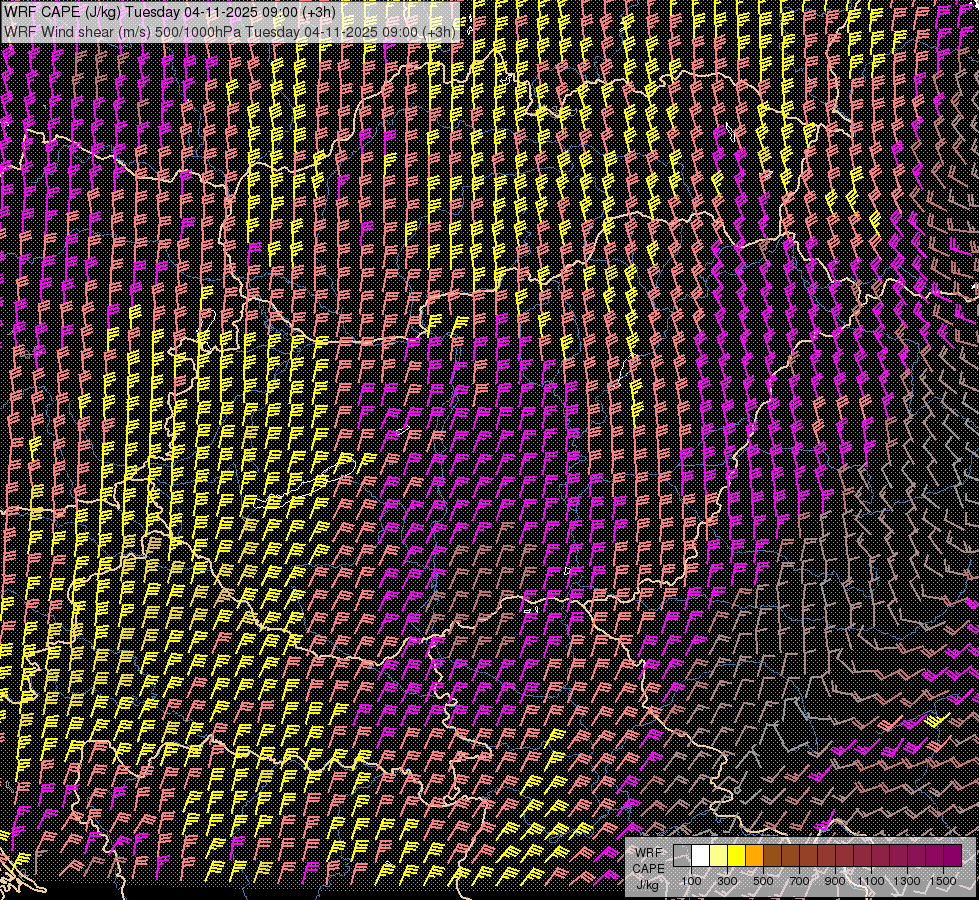Select the 300 tick label in legend
Image resolution: width=979 pixels, height=900 pixels.
(727, 881)
